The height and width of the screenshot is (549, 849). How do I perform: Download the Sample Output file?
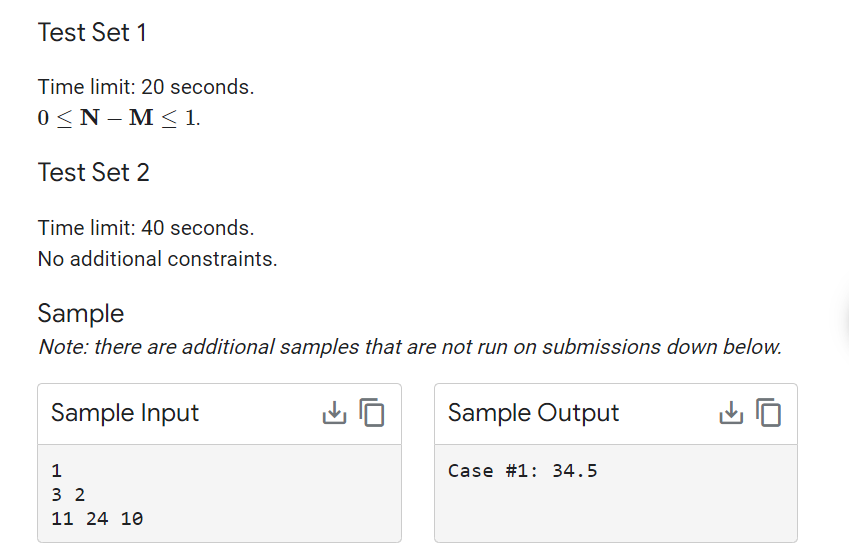731,413
